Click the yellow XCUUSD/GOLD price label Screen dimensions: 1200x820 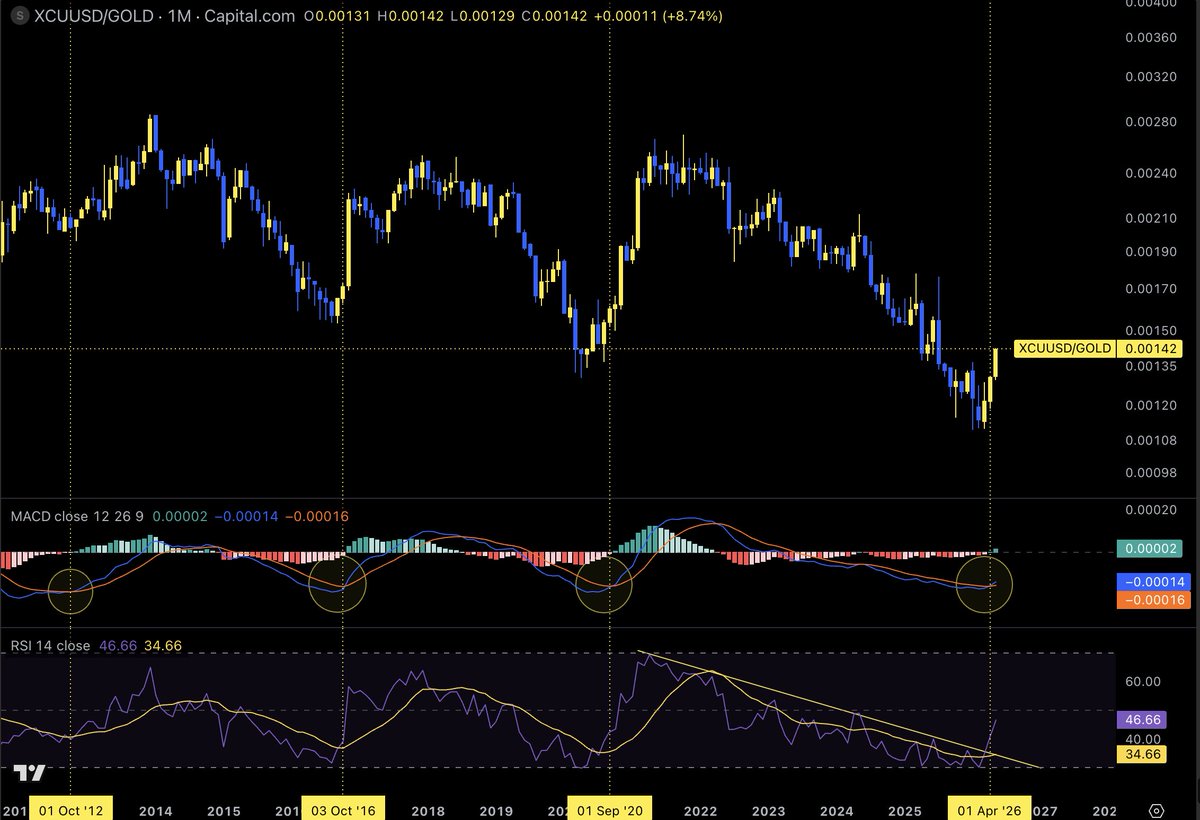(x=1064, y=348)
